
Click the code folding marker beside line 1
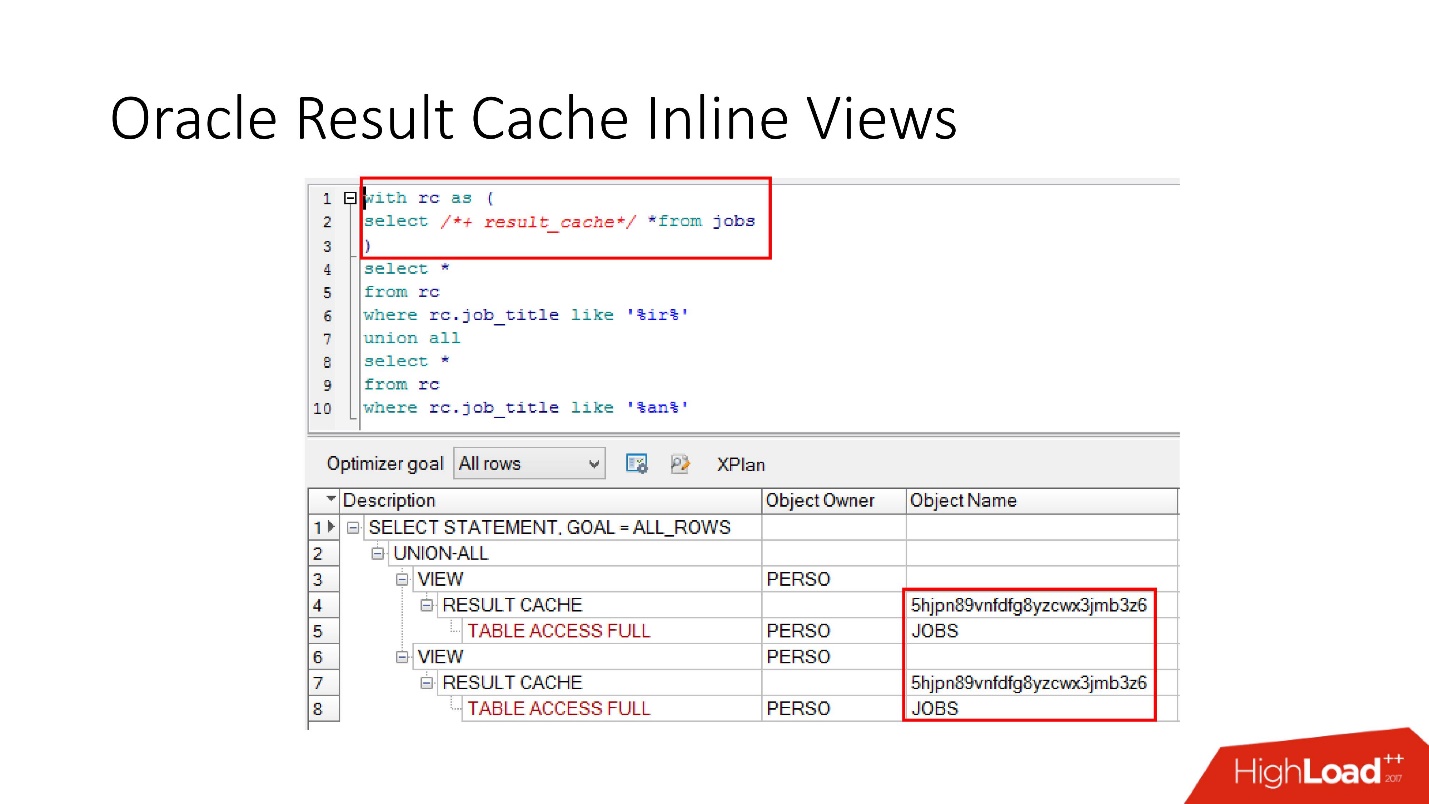tap(349, 198)
